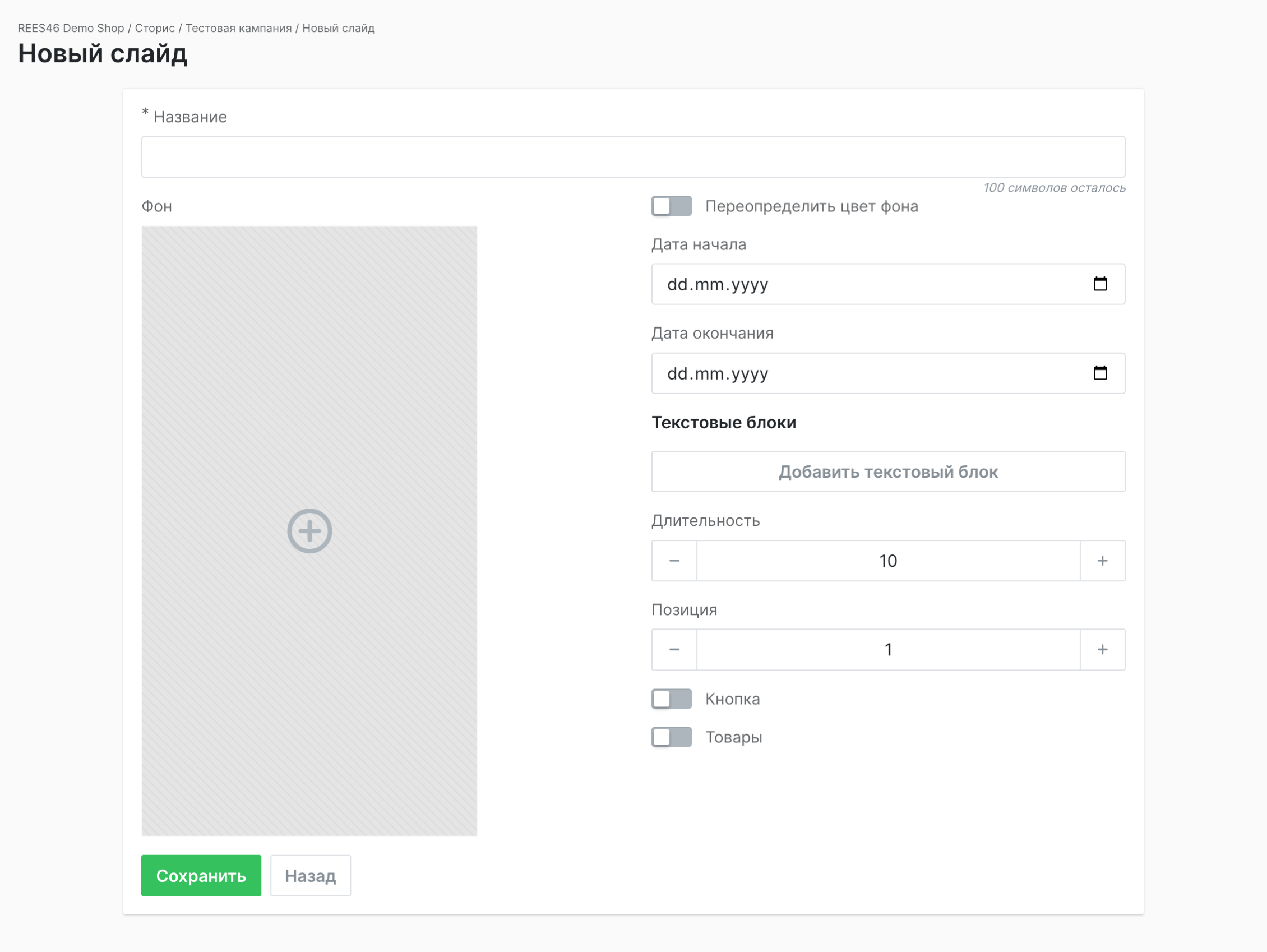The height and width of the screenshot is (952, 1267).
Task: Focus the Название text field
Action: coord(633,157)
